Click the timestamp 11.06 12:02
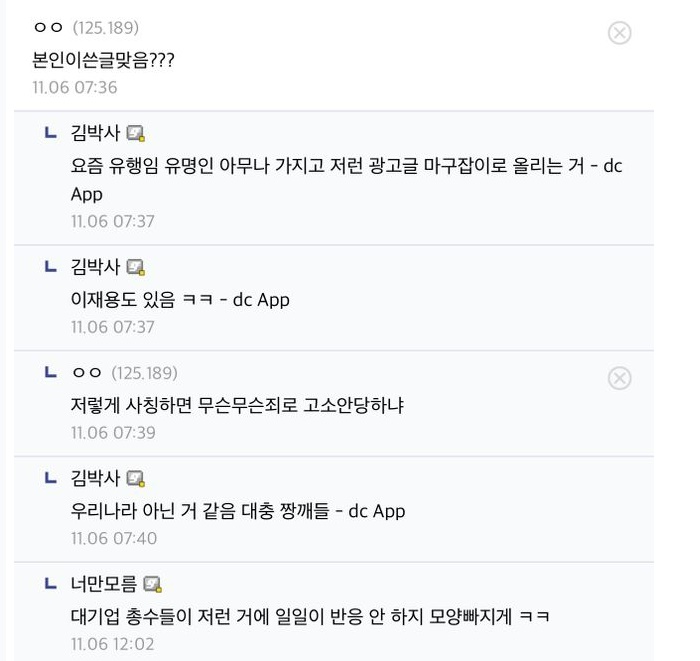The height and width of the screenshot is (661, 700). pos(113,644)
